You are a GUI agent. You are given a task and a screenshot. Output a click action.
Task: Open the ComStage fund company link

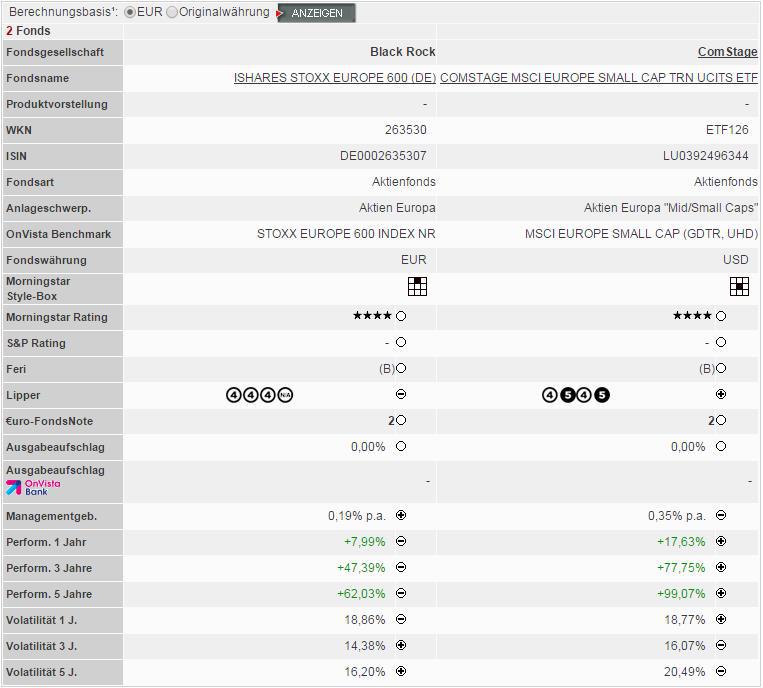click(727, 52)
